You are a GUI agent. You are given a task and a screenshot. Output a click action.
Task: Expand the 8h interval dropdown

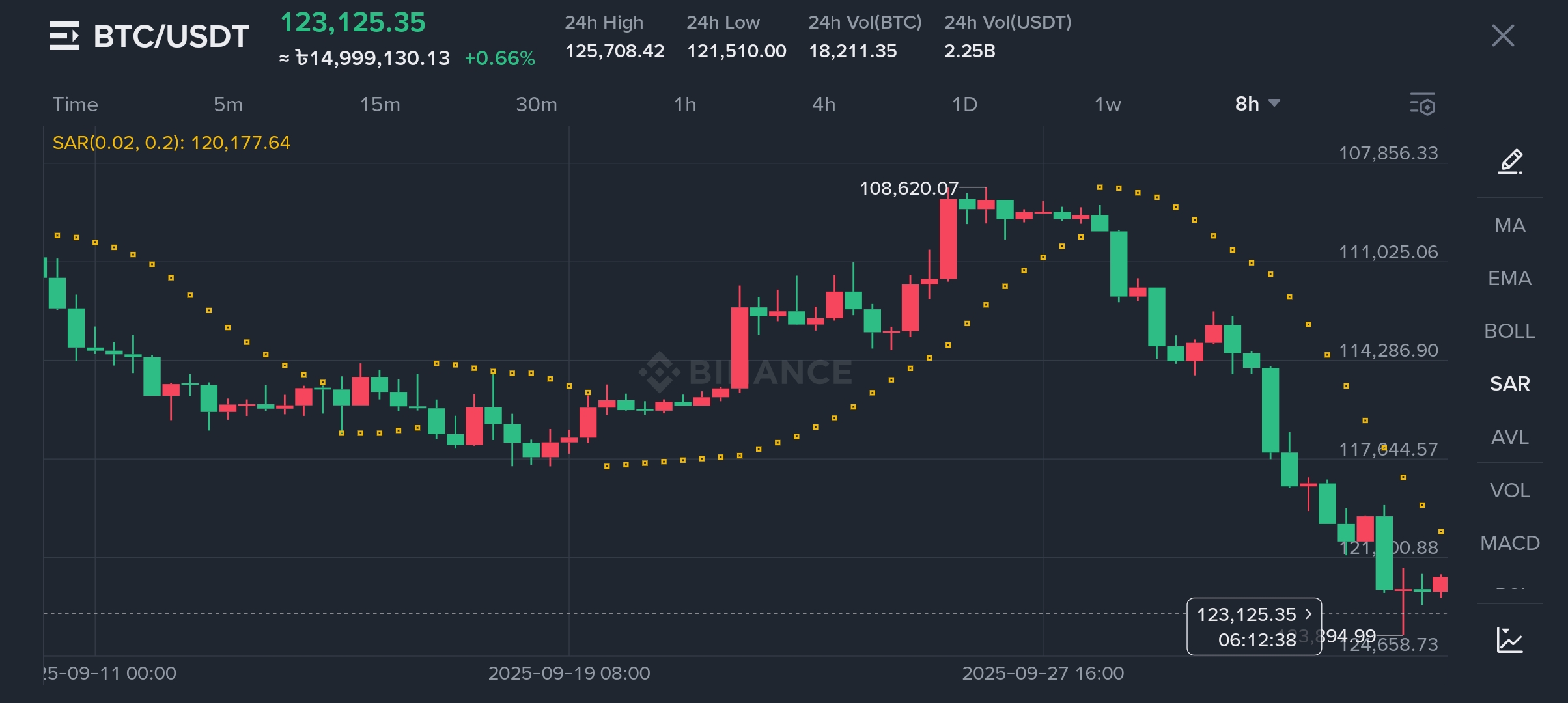pyautogui.click(x=1257, y=104)
